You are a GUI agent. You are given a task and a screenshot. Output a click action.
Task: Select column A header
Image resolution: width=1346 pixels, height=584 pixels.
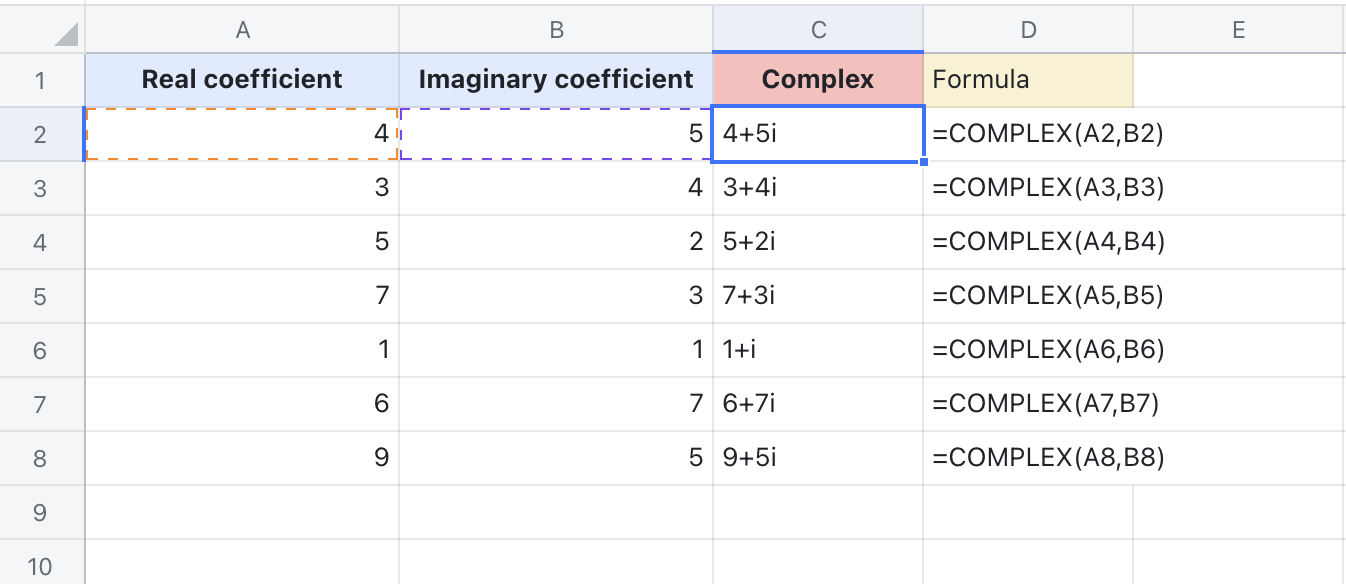[x=242, y=29]
